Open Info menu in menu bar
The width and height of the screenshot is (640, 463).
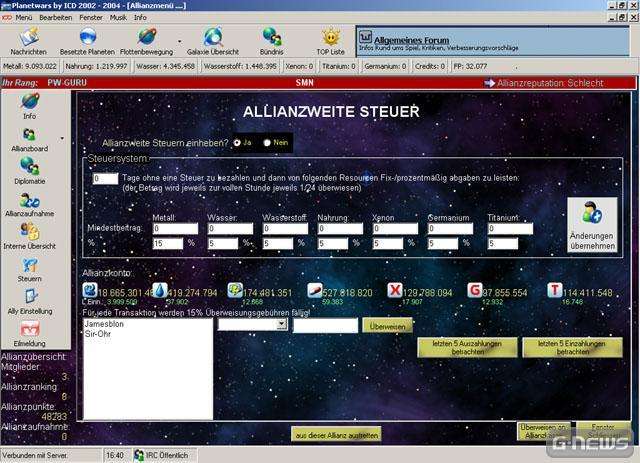140,18
